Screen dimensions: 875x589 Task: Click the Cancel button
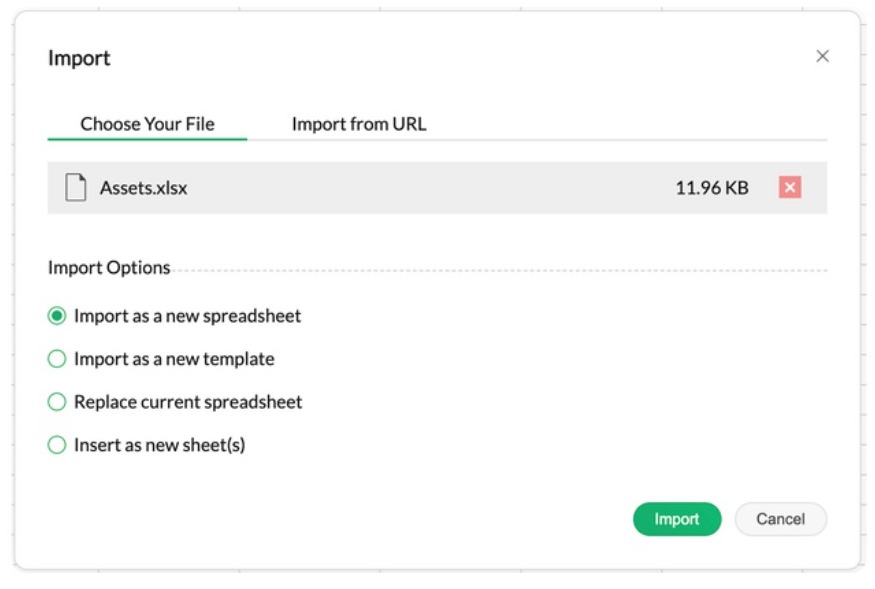780,519
